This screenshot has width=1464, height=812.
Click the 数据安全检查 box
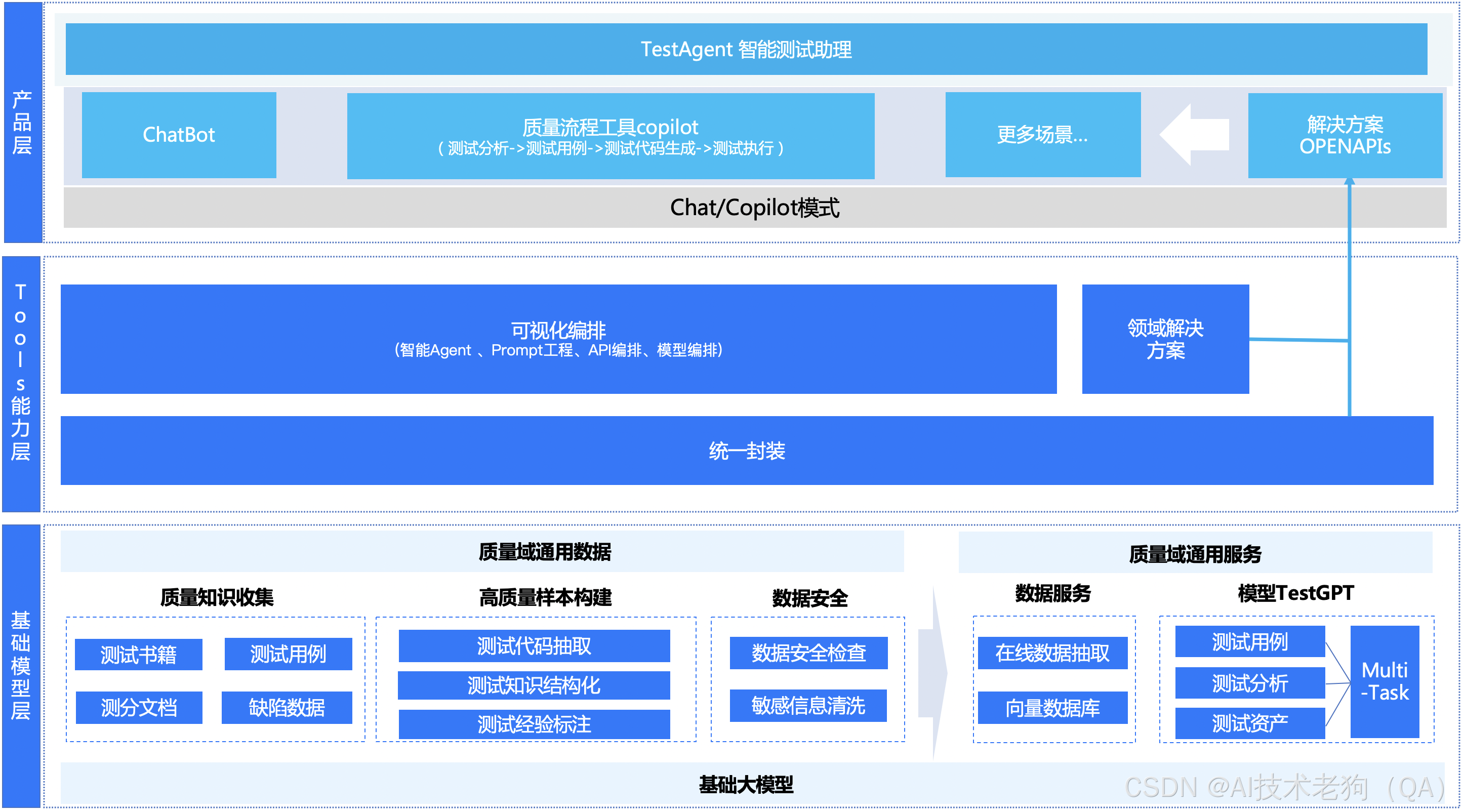(x=808, y=653)
